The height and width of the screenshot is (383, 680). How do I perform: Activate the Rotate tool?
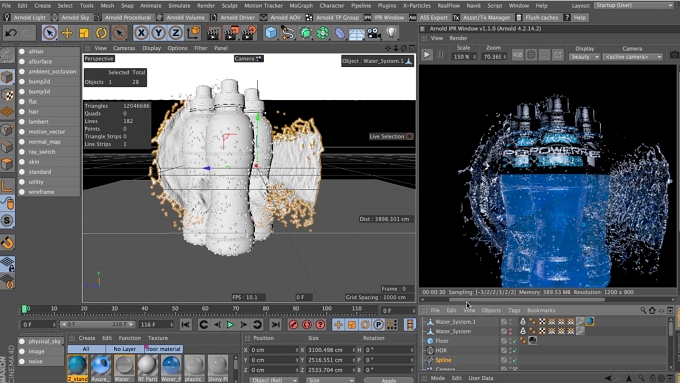101,33
